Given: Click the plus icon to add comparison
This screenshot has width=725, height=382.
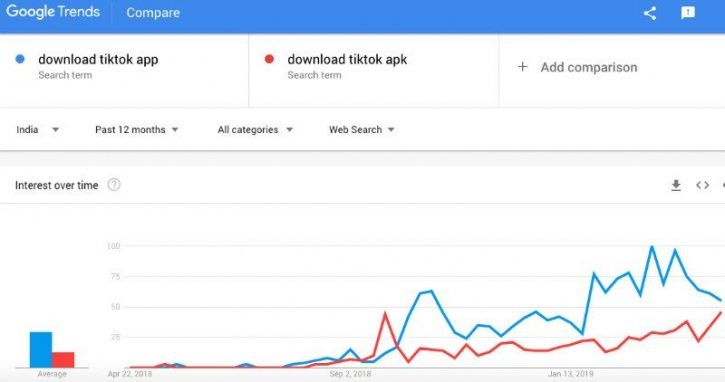Looking at the screenshot, I should (522, 67).
